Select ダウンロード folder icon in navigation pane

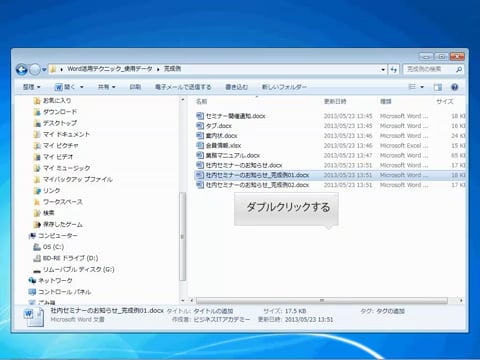37,112
